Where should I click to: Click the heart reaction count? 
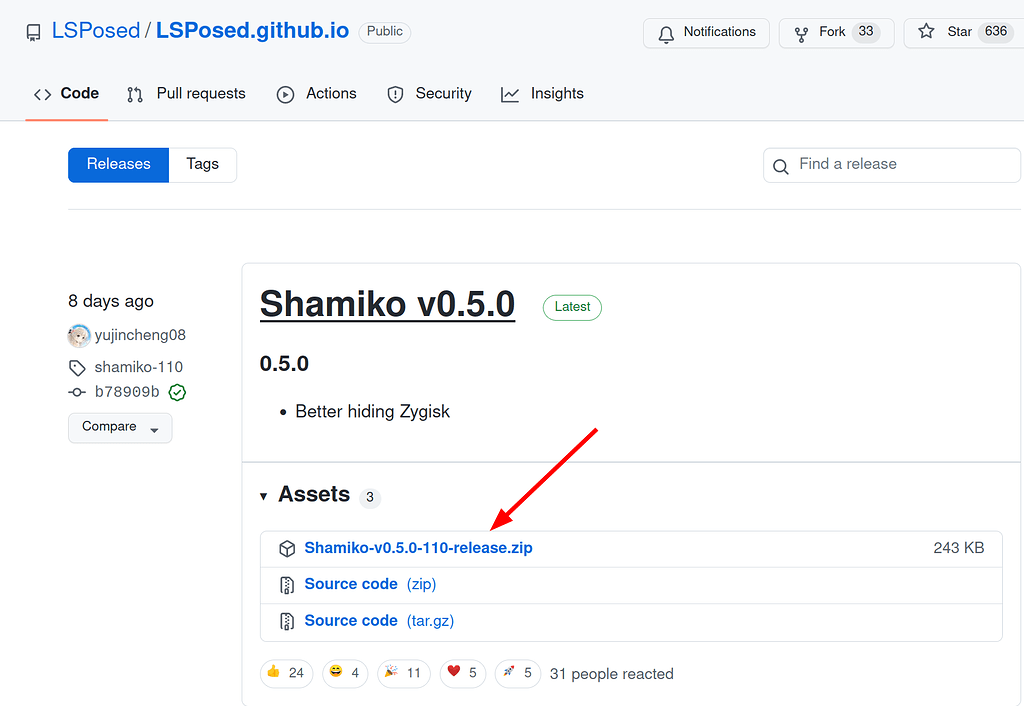tap(462, 673)
